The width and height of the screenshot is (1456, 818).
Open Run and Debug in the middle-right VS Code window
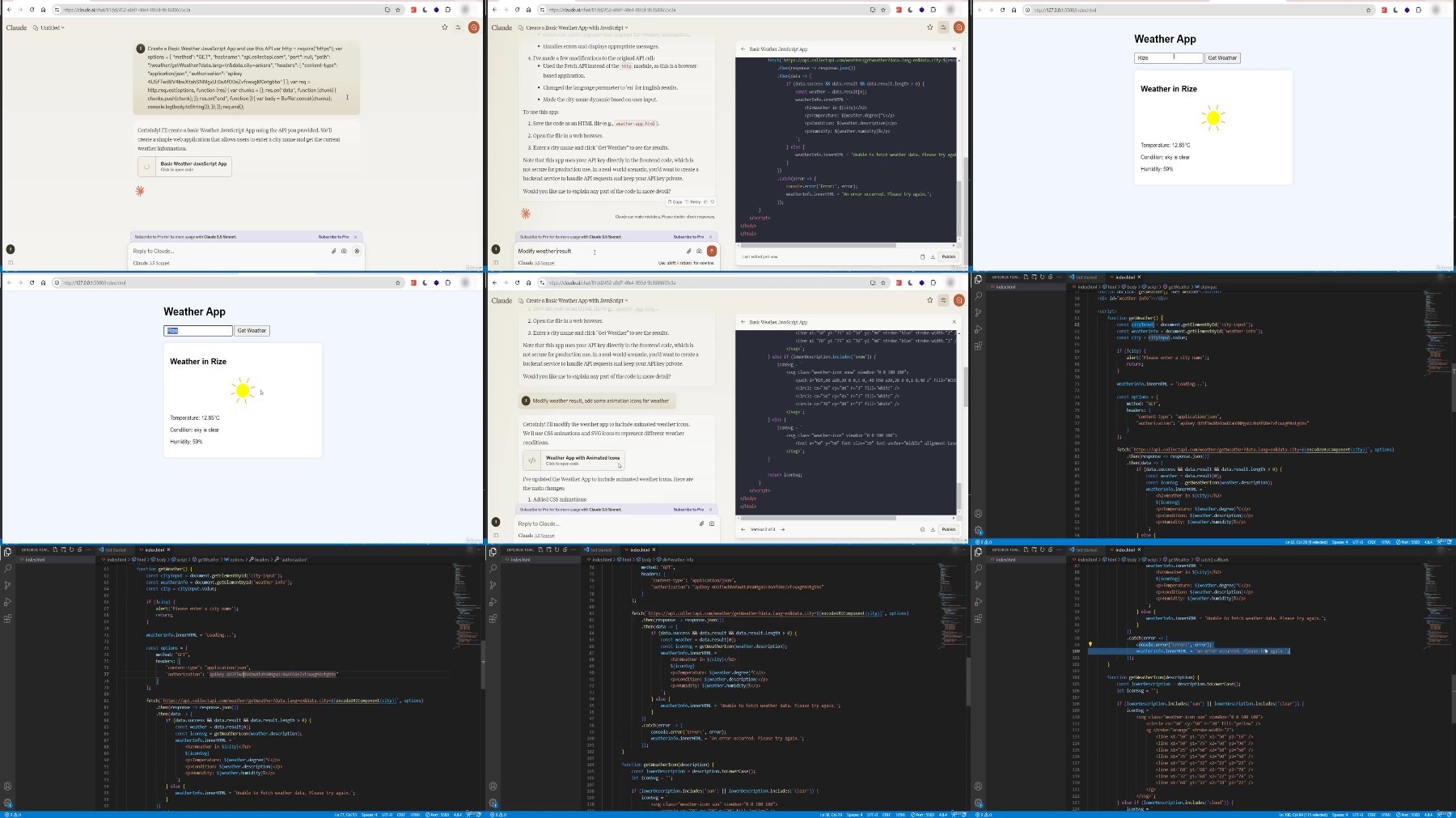tap(978, 329)
